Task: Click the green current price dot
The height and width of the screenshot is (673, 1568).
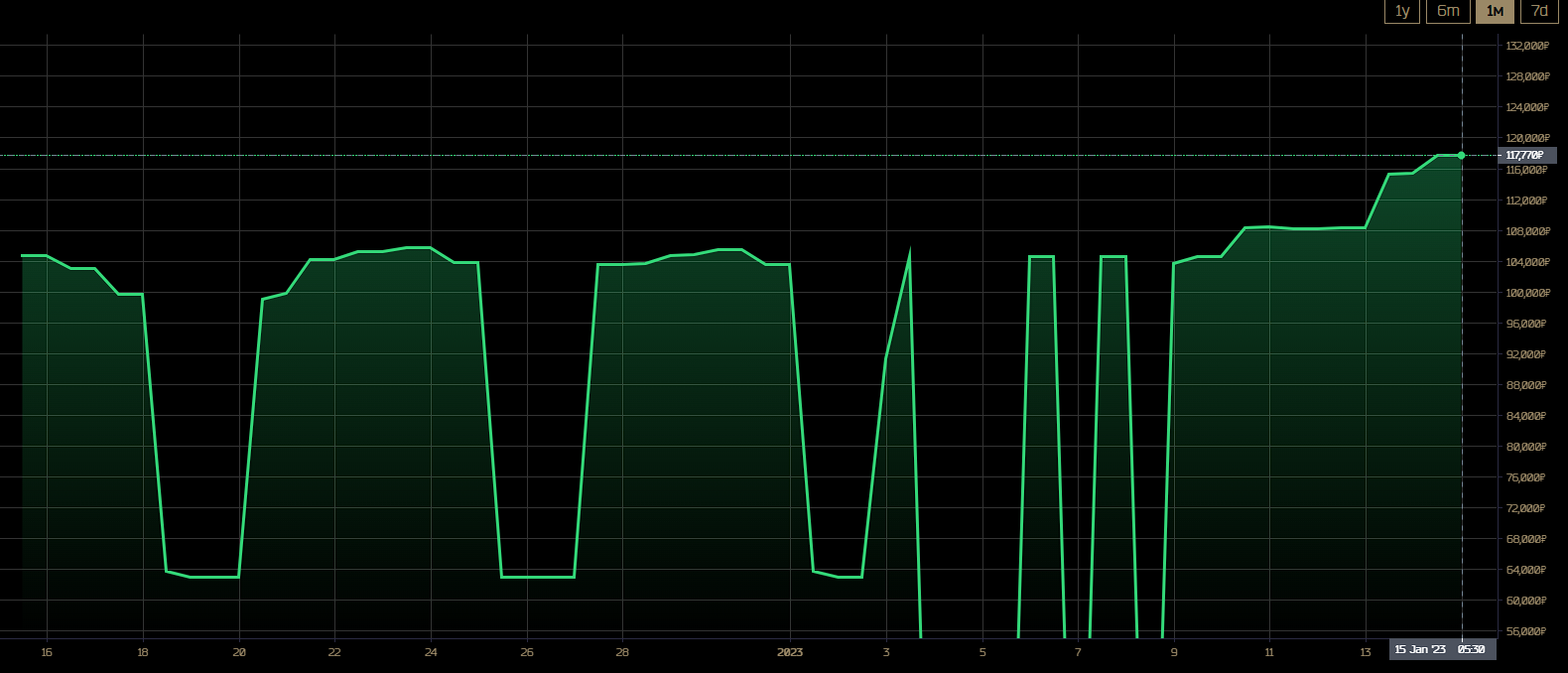Action: [1461, 156]
